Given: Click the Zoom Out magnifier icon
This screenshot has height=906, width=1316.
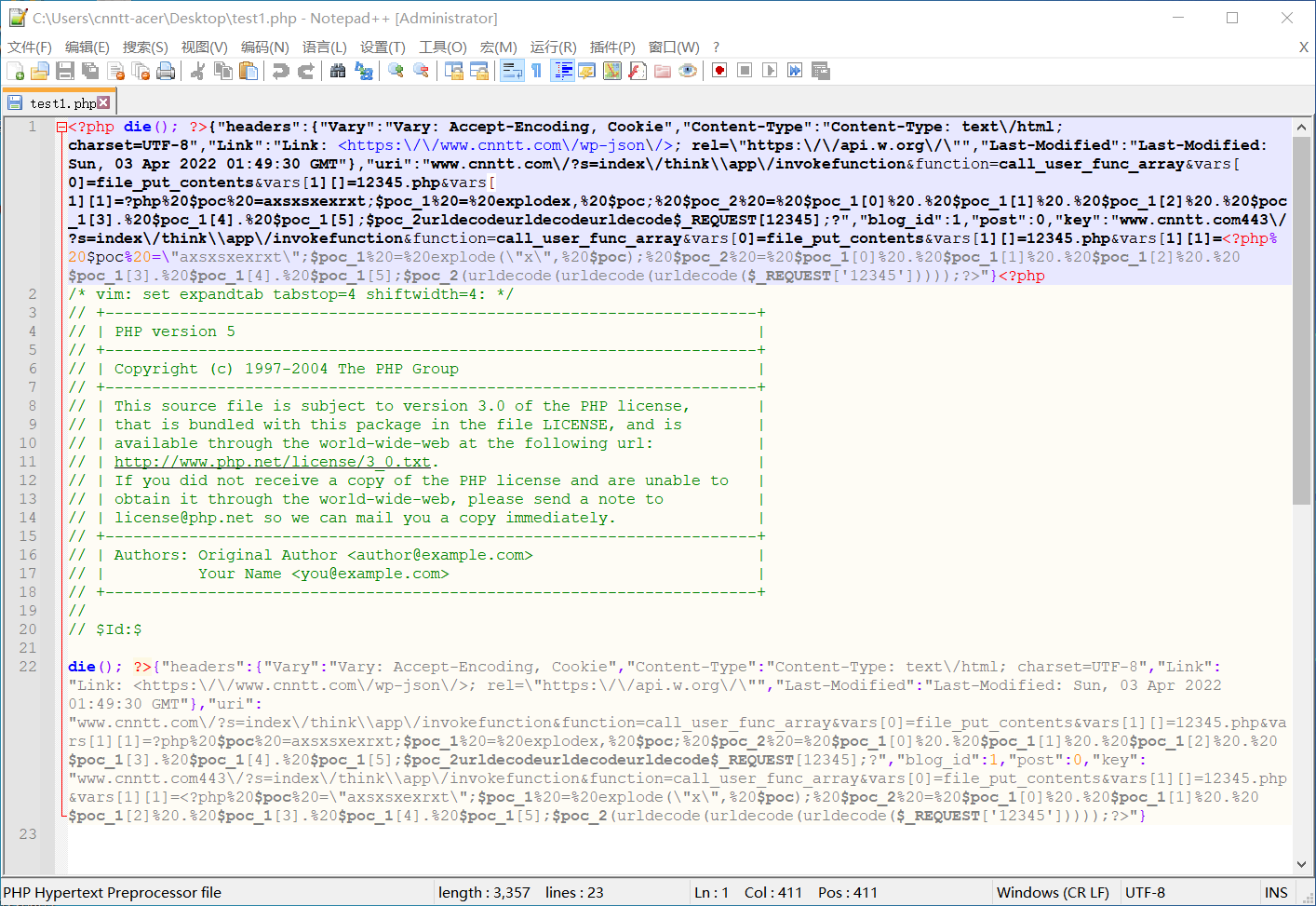Looking at the screenshot, I should [x=421, y=71].
